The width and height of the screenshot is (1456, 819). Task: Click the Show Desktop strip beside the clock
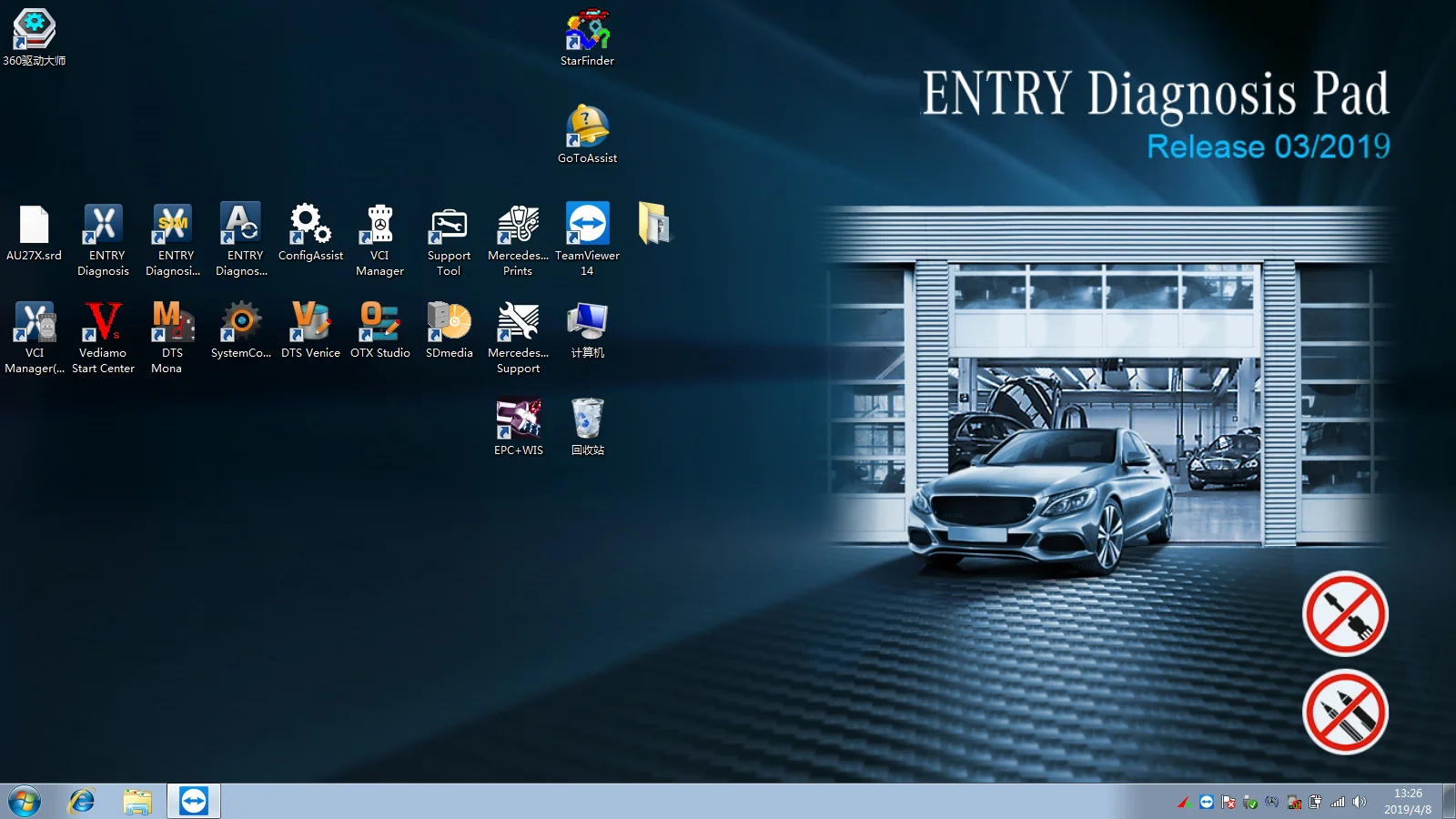[1449, 802]
